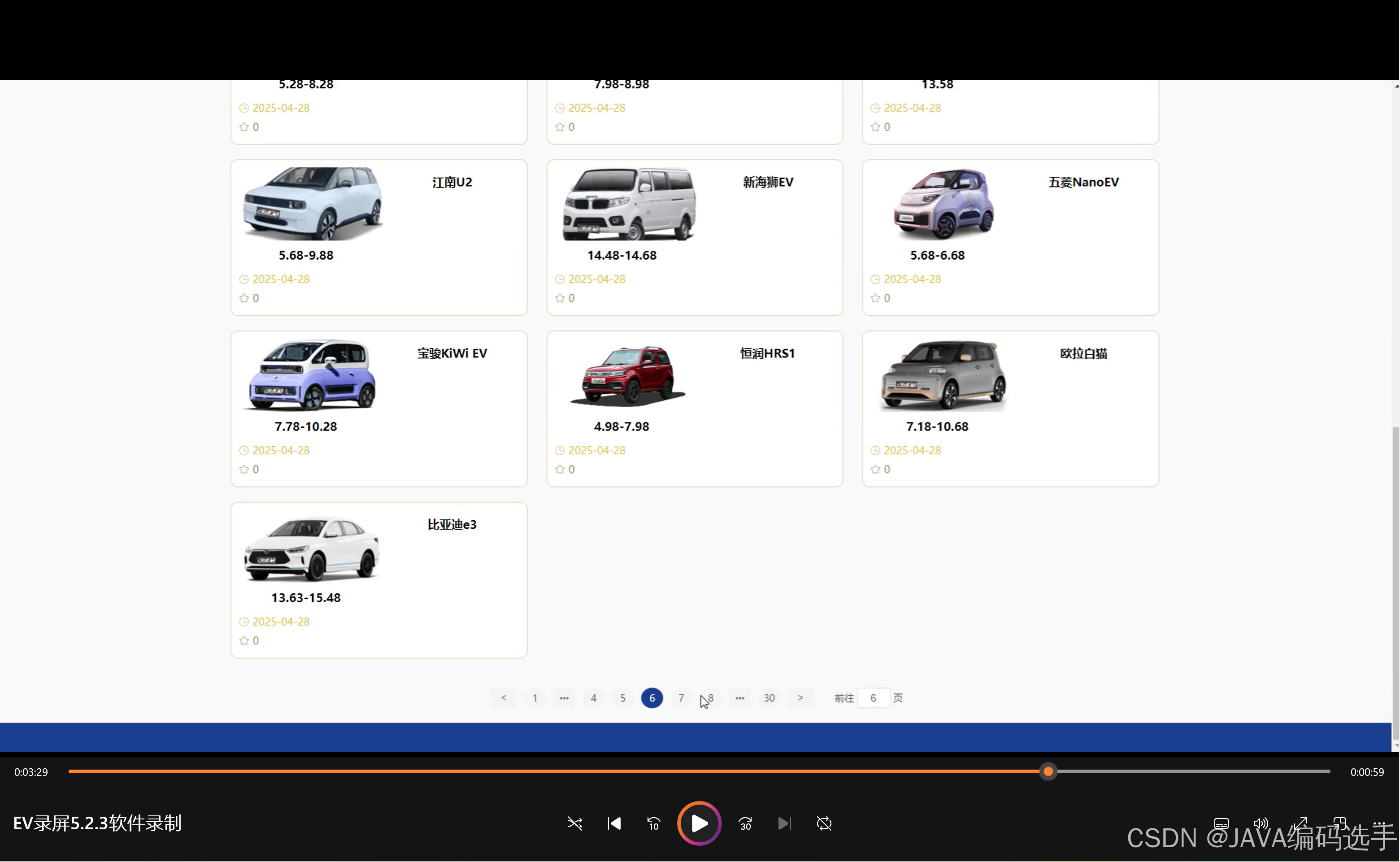
Task: Enter fullscreen mode
Action: (x=1300, y=824)
